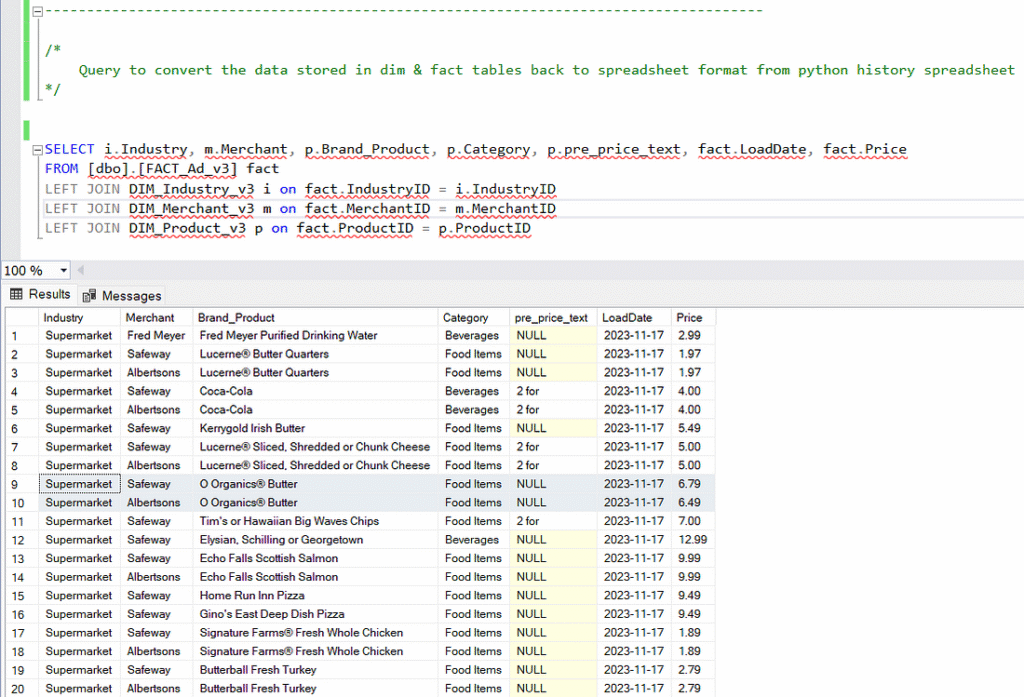Screen dimensions: 1024x697
Task: Click the NULL pre_price_text cell in row 1
Action: click(x=552, y=336)
